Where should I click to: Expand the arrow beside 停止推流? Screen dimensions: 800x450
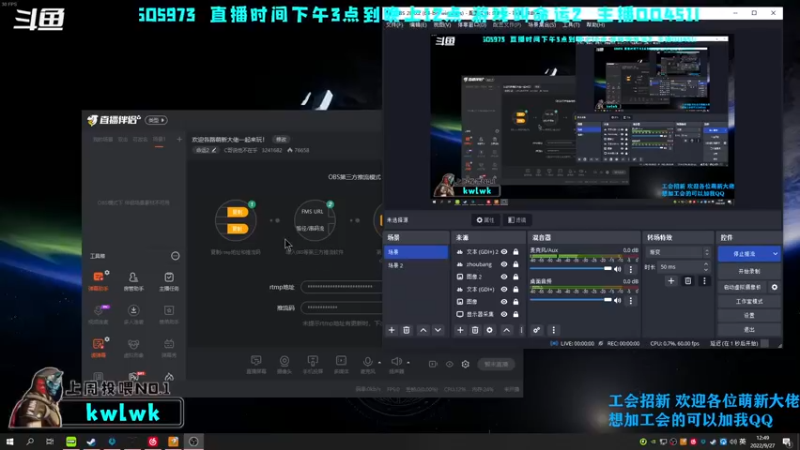pos(775,254)
